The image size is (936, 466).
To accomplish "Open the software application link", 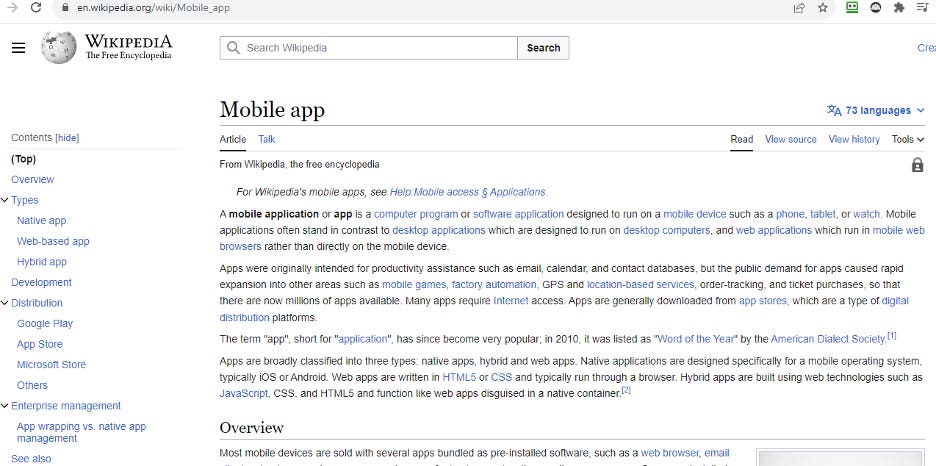I will coord(518,214).
